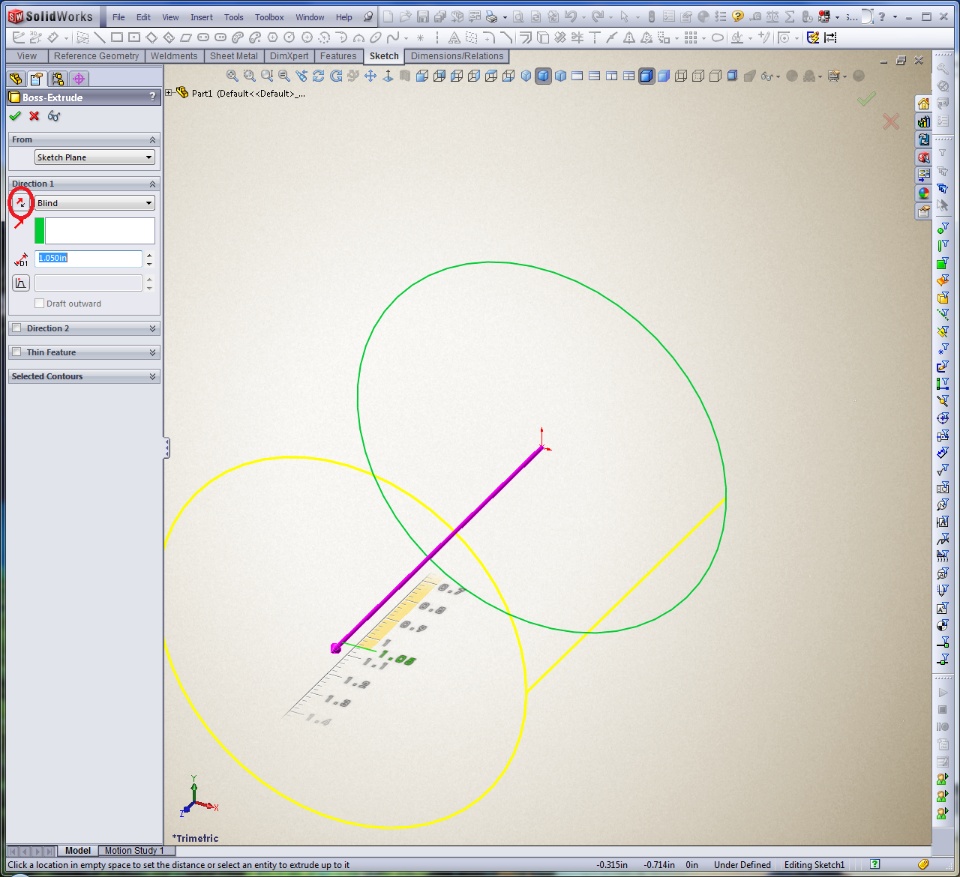Click Zoom to Fit in view toolbar
The height and width of the screenshot is (877, 960).
coord(232,76)
